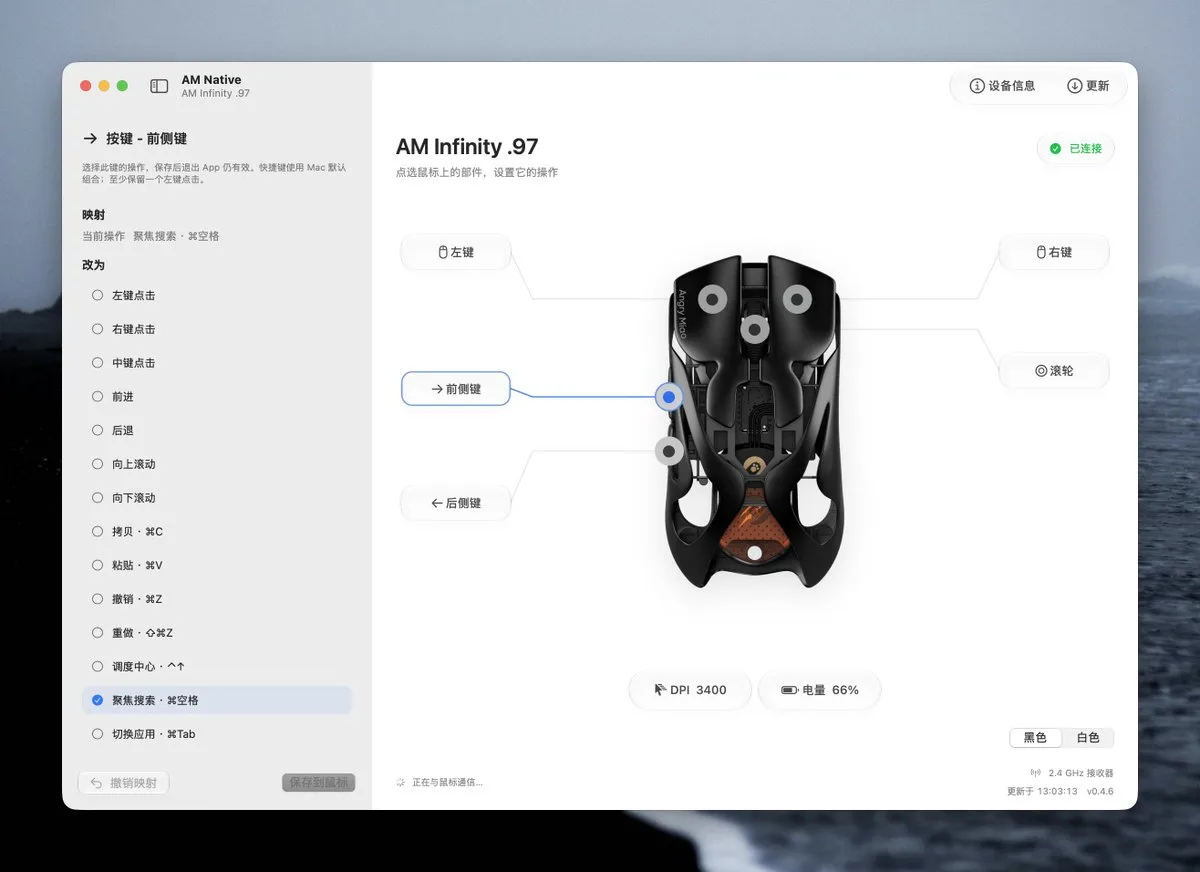1200x872 pixels.
Task: Click the right button hotspot on mouse
Action: (797, 298)
